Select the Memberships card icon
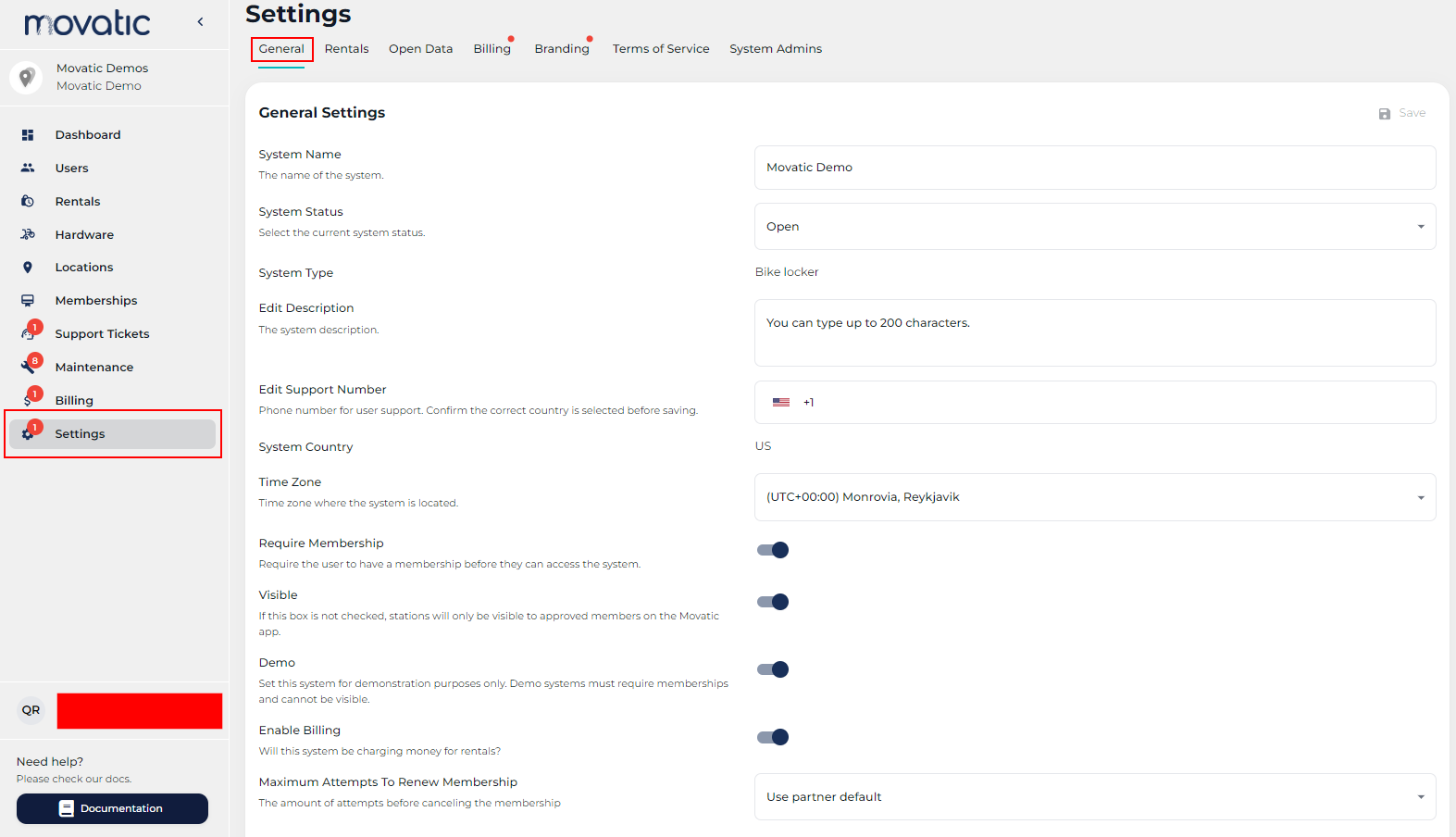1456x837 pixels. point(28,301)
